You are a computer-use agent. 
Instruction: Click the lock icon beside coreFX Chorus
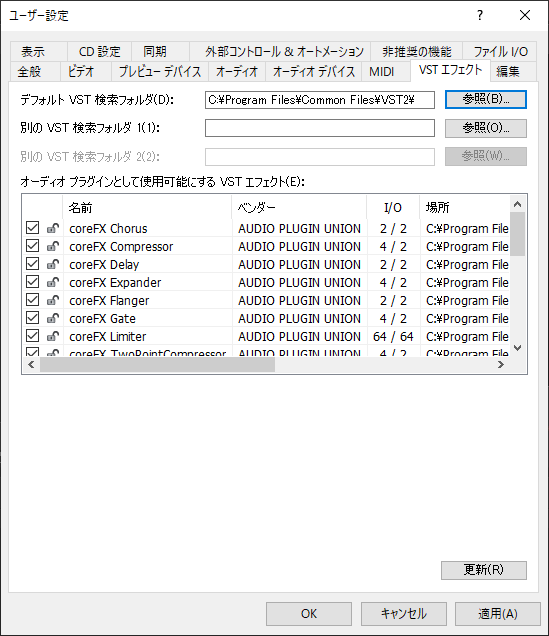(53, 228)
